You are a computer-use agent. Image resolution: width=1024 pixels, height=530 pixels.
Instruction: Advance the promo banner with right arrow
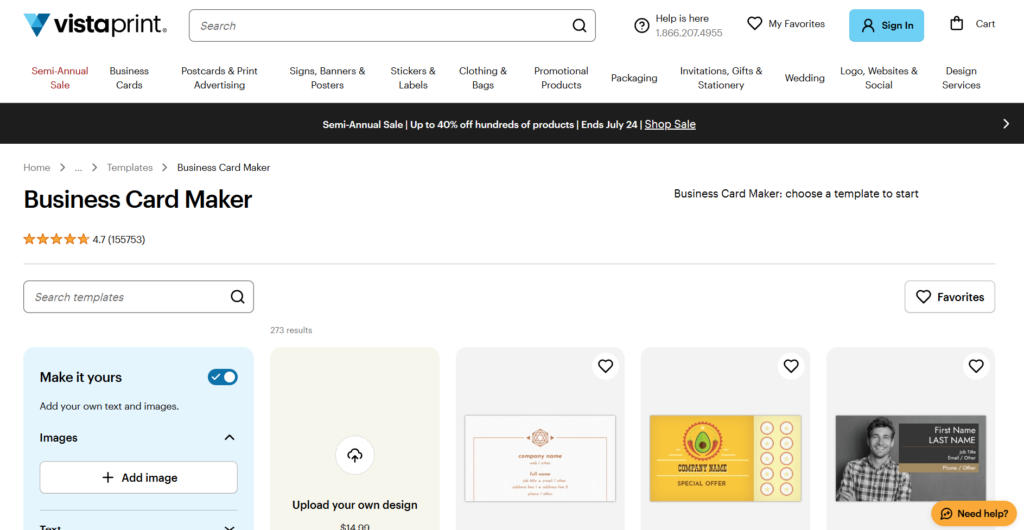(1006, 123)
